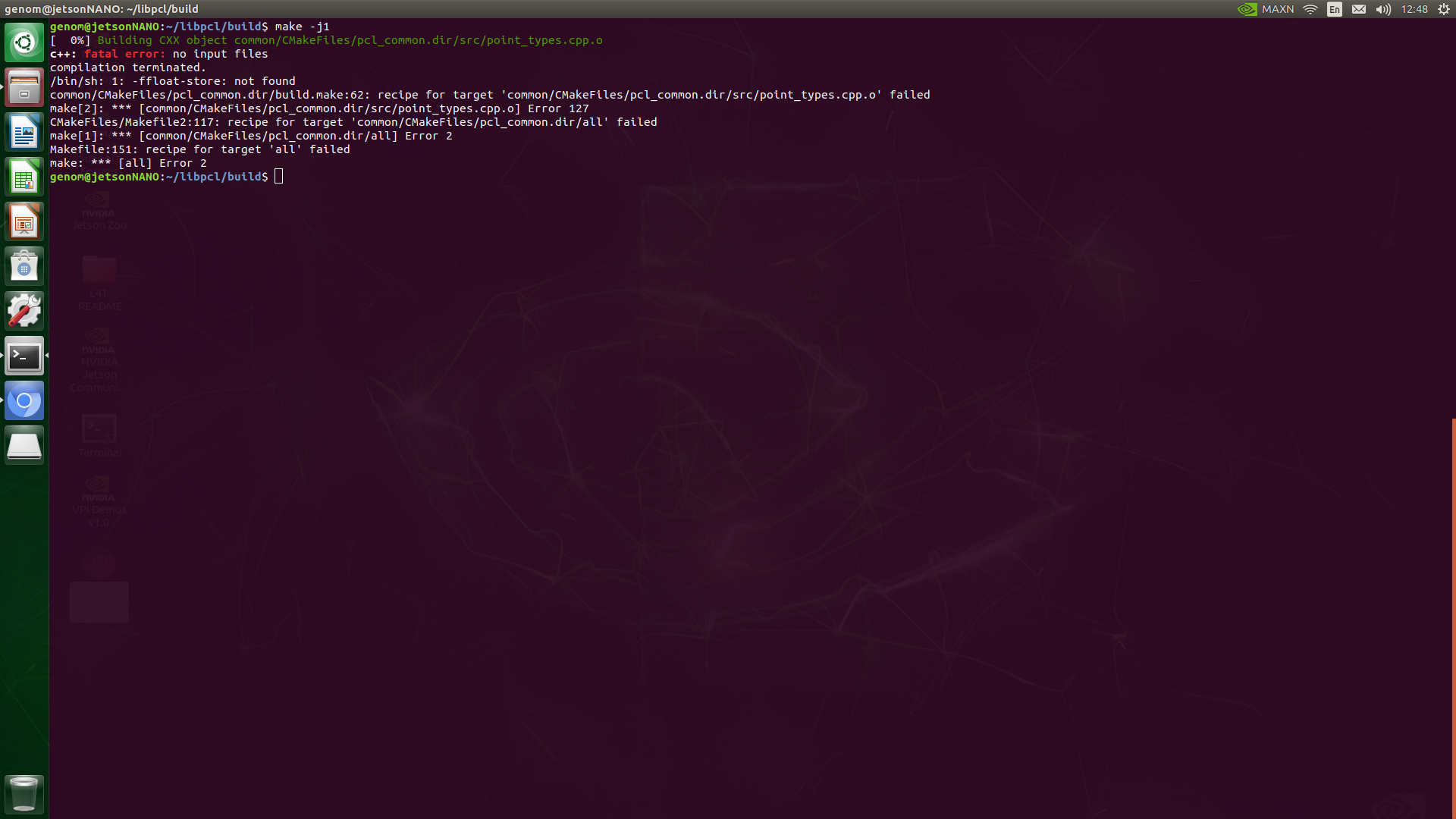Mute audio via the speaker indicator
Screen dimensions: 1456x819
1382,9
